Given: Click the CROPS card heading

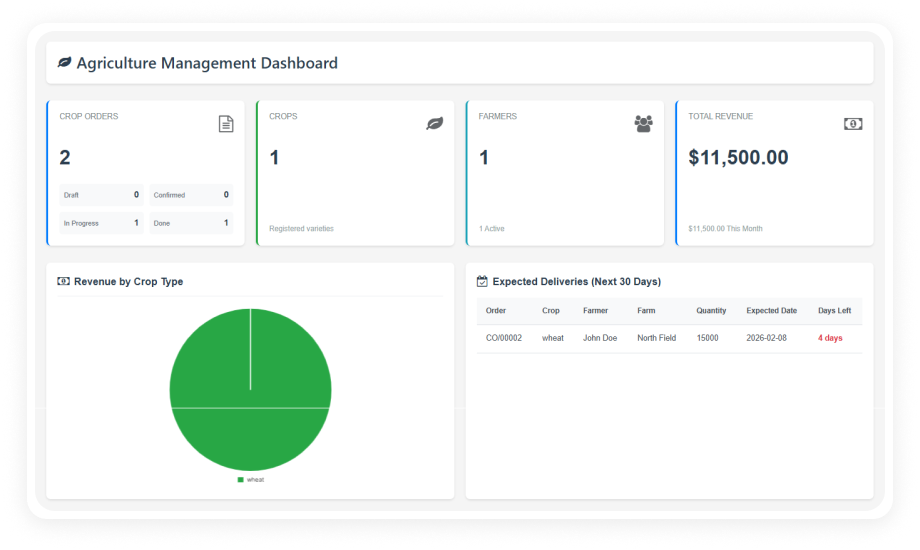Looking at the screenshot, I should [283, 116].
